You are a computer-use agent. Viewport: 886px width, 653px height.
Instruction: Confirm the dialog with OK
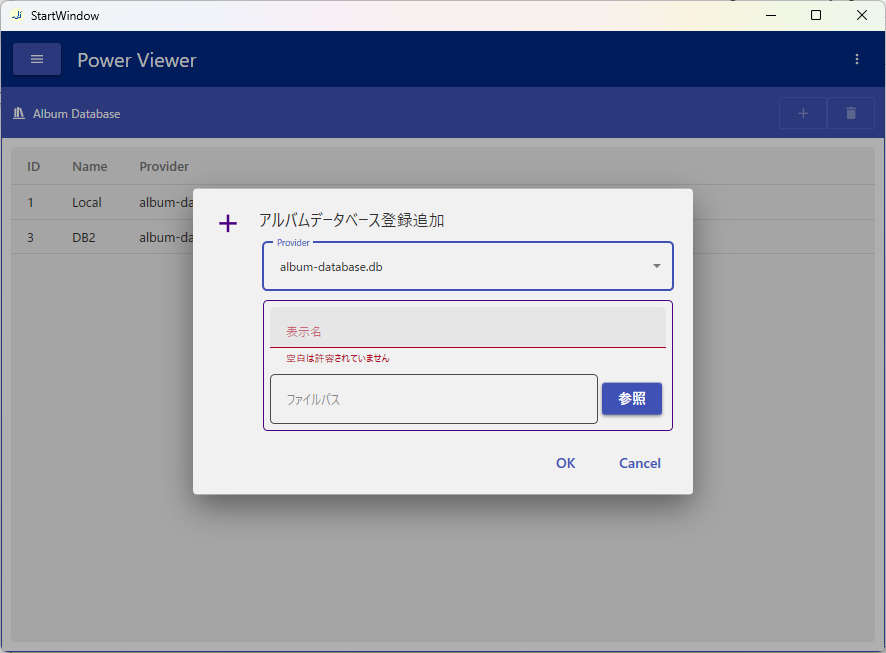pos(565,463)
